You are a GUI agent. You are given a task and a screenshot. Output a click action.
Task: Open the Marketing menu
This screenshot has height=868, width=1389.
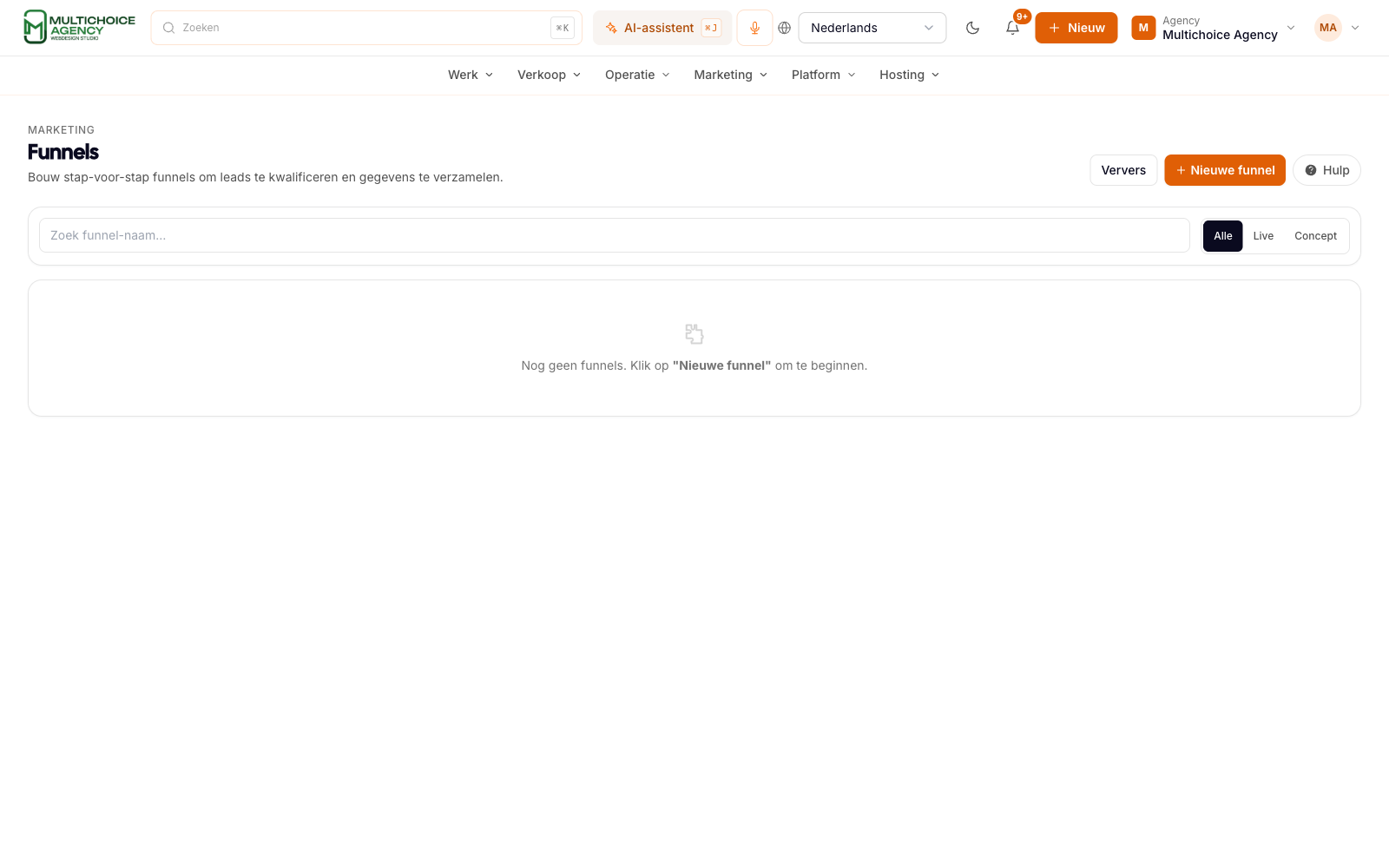730,75
